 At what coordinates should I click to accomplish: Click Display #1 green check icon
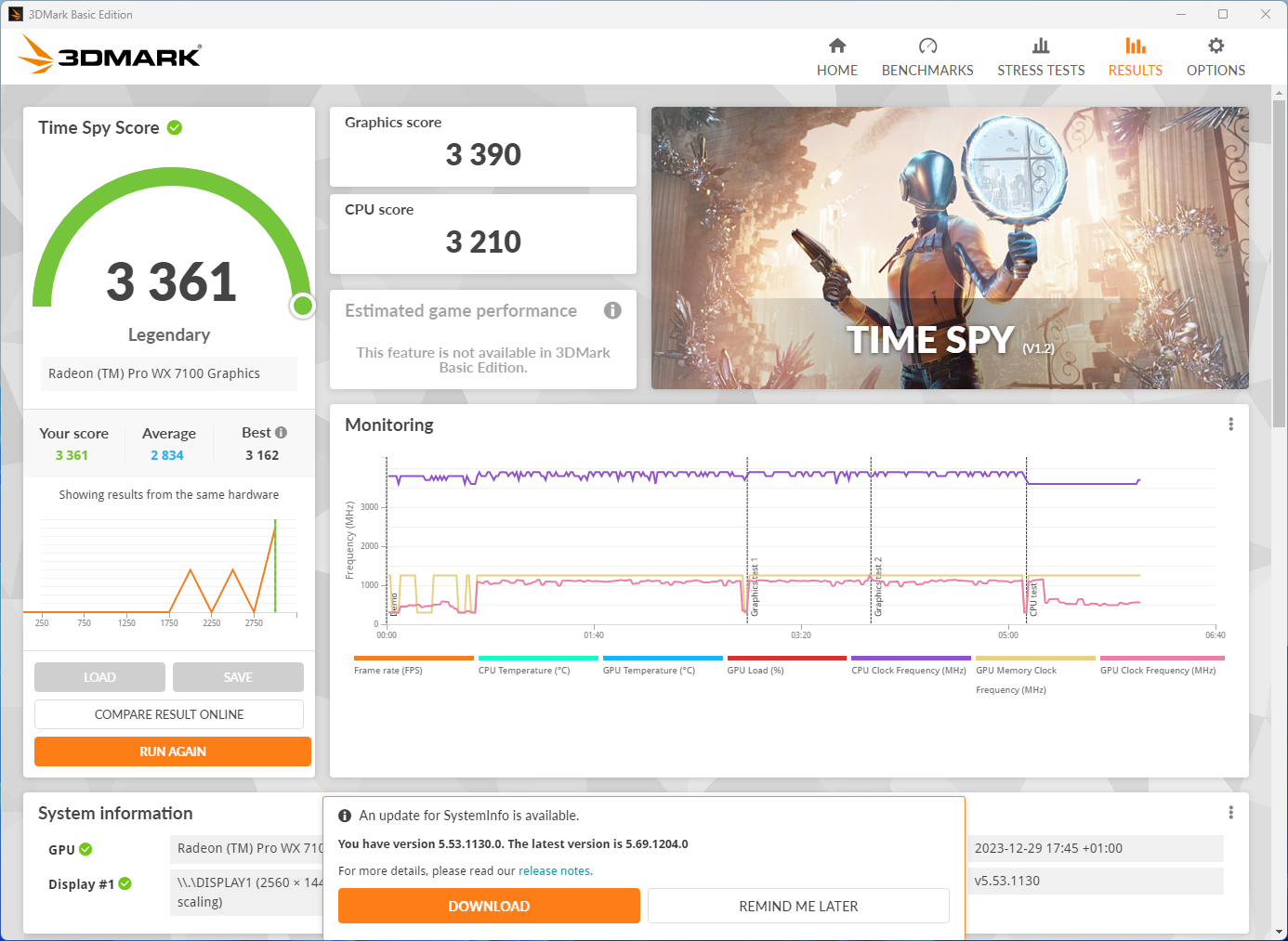tap(125, 883)
